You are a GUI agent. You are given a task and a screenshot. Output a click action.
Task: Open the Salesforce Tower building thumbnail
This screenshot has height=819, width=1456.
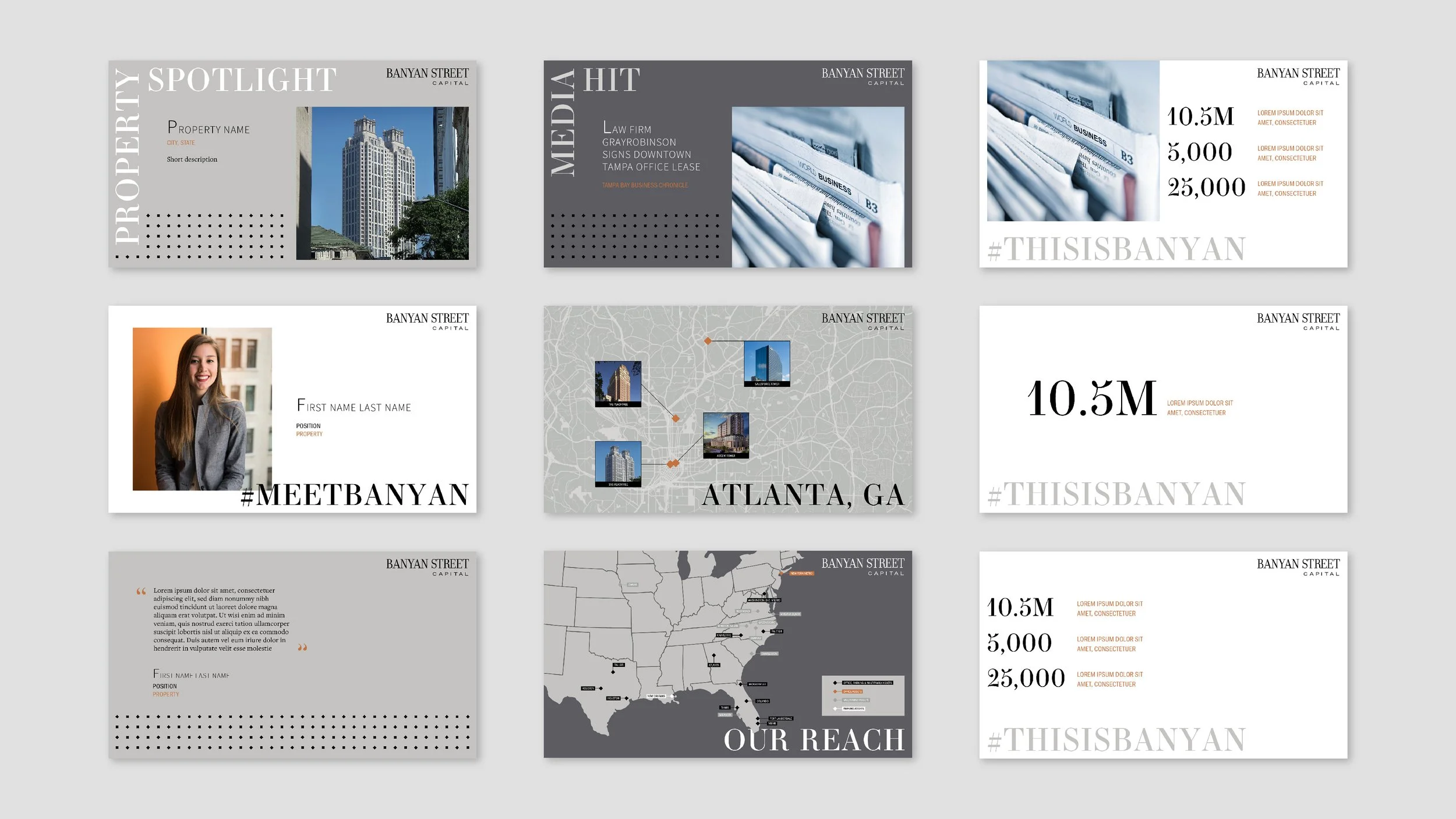767,362
